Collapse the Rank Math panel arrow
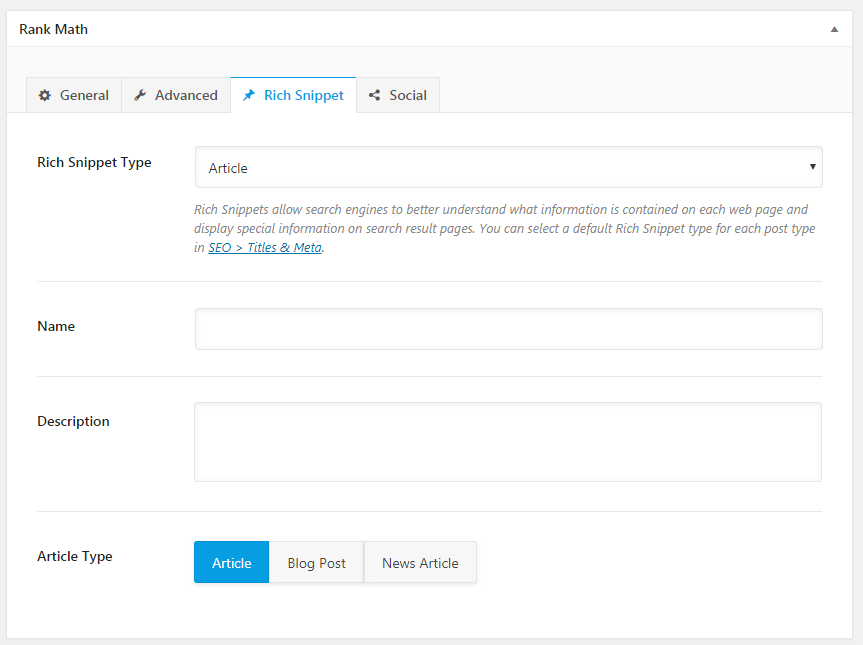863x645 pixels. coord(834,29)
